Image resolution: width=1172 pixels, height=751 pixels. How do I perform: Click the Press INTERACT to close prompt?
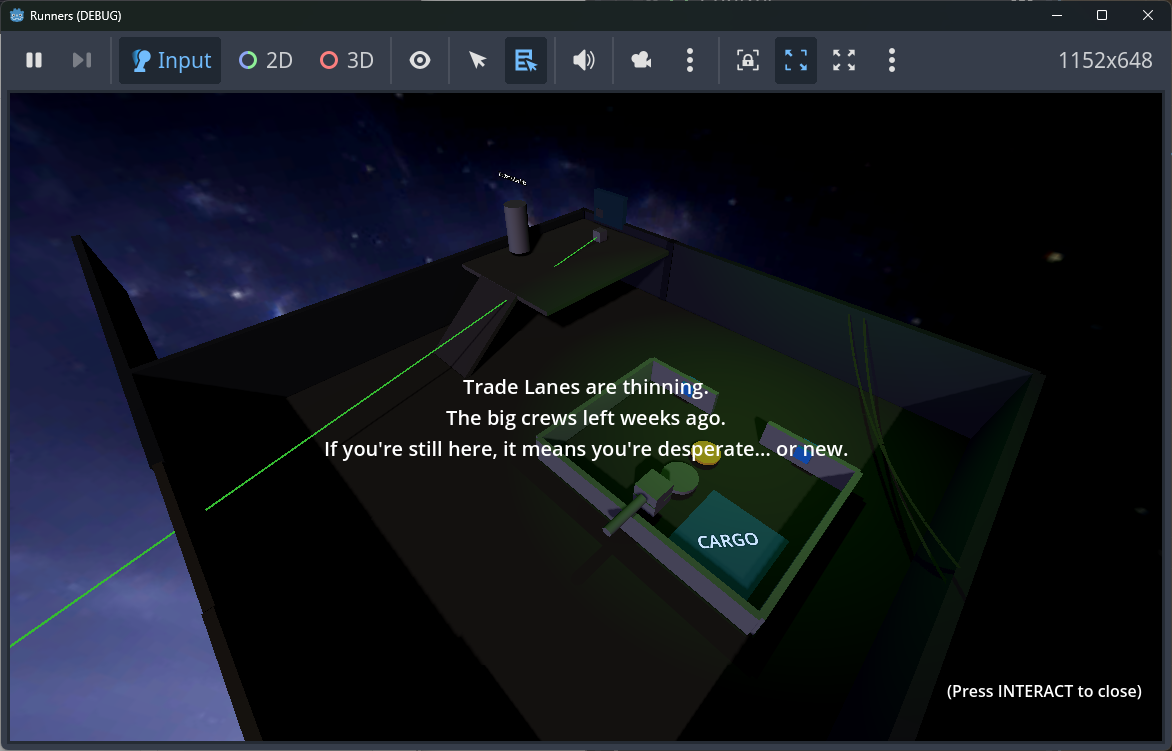(x=1044, y=691)
